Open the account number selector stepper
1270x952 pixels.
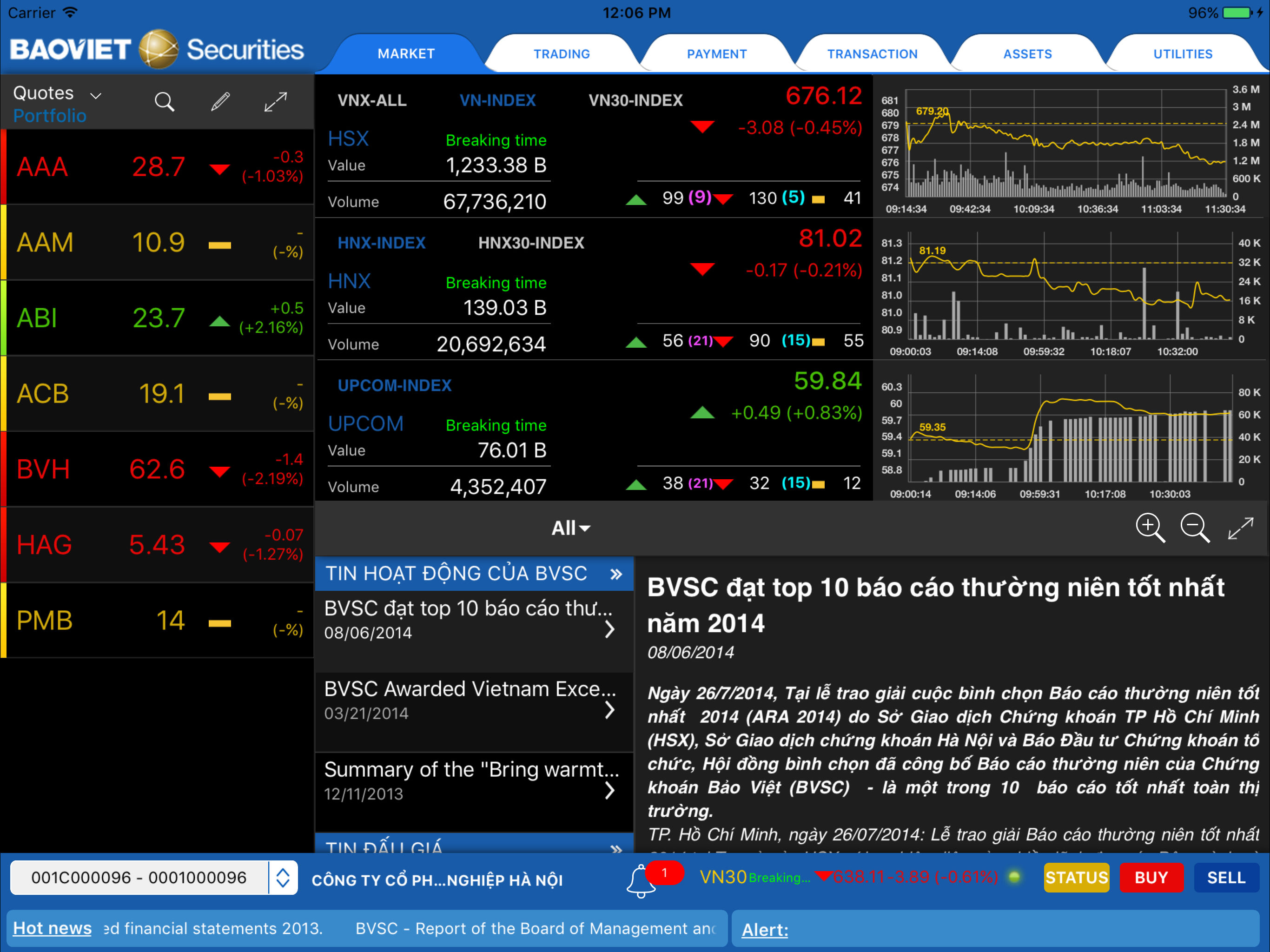283,877
